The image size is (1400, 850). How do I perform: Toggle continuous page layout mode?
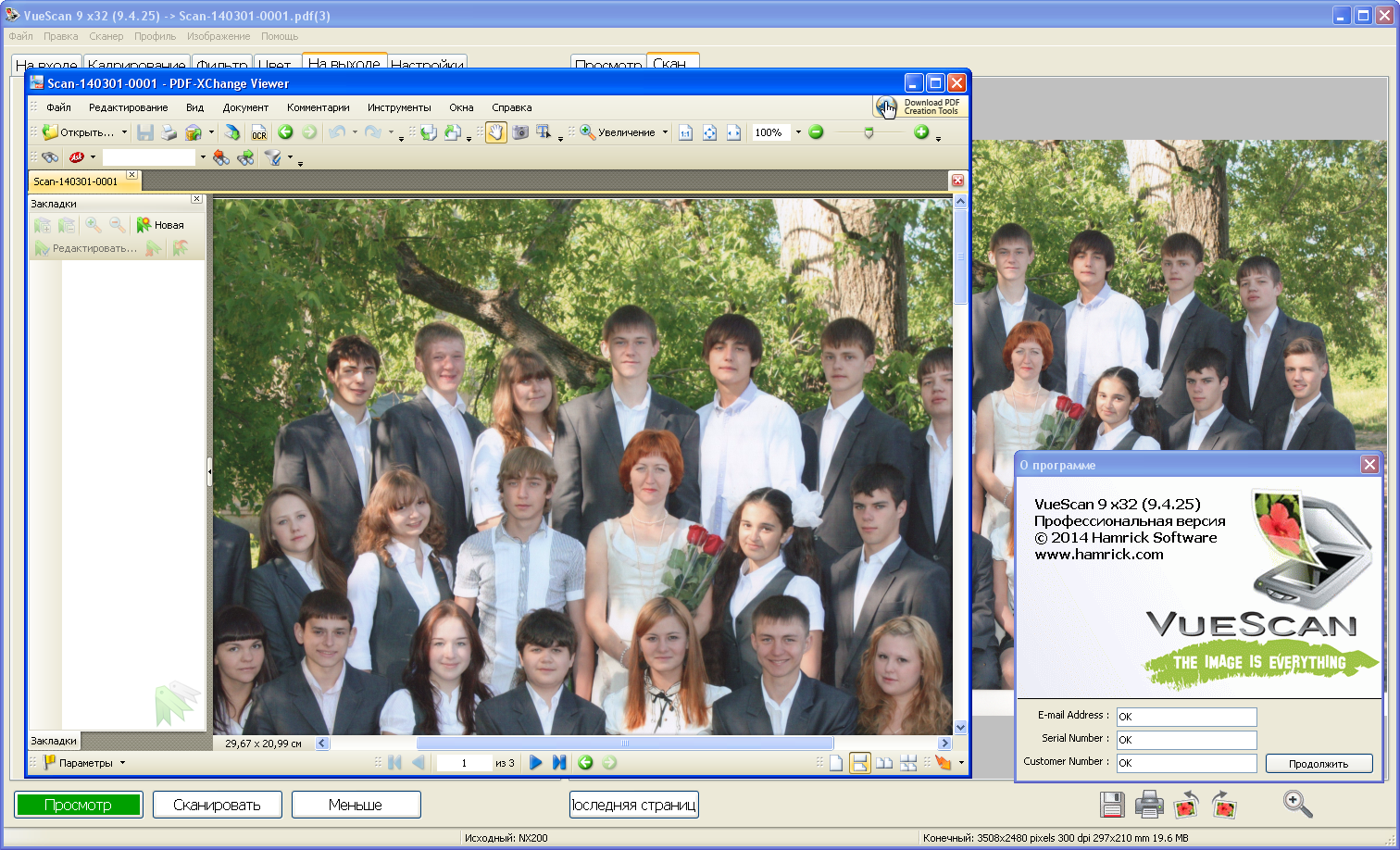(860, 763)
